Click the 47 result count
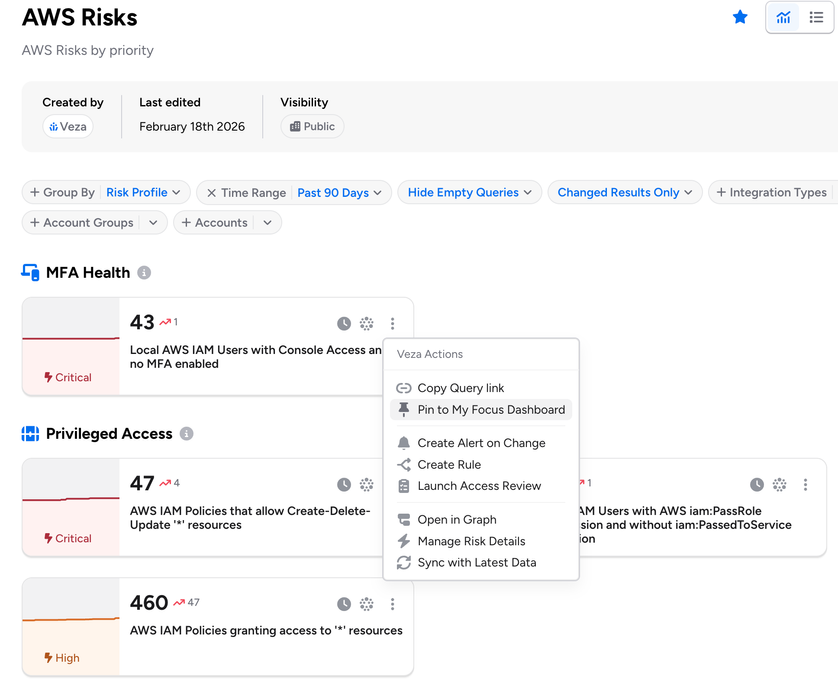Screen dimensions: 838x688 142,484
